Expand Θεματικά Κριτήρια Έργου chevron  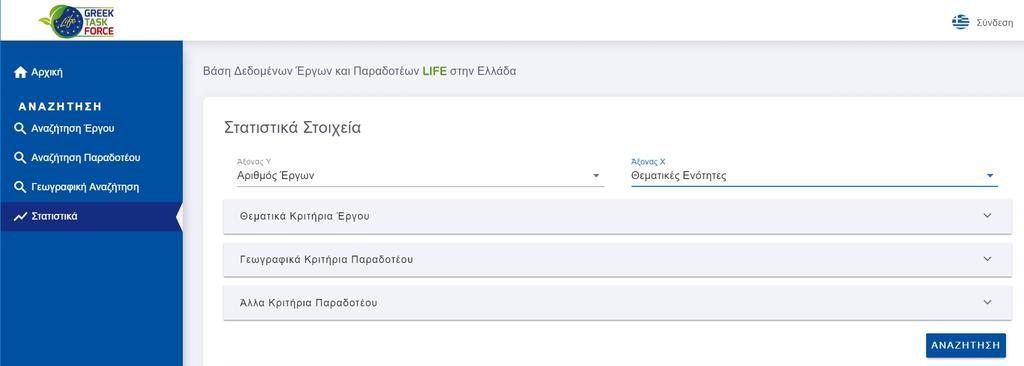(987, 216)
